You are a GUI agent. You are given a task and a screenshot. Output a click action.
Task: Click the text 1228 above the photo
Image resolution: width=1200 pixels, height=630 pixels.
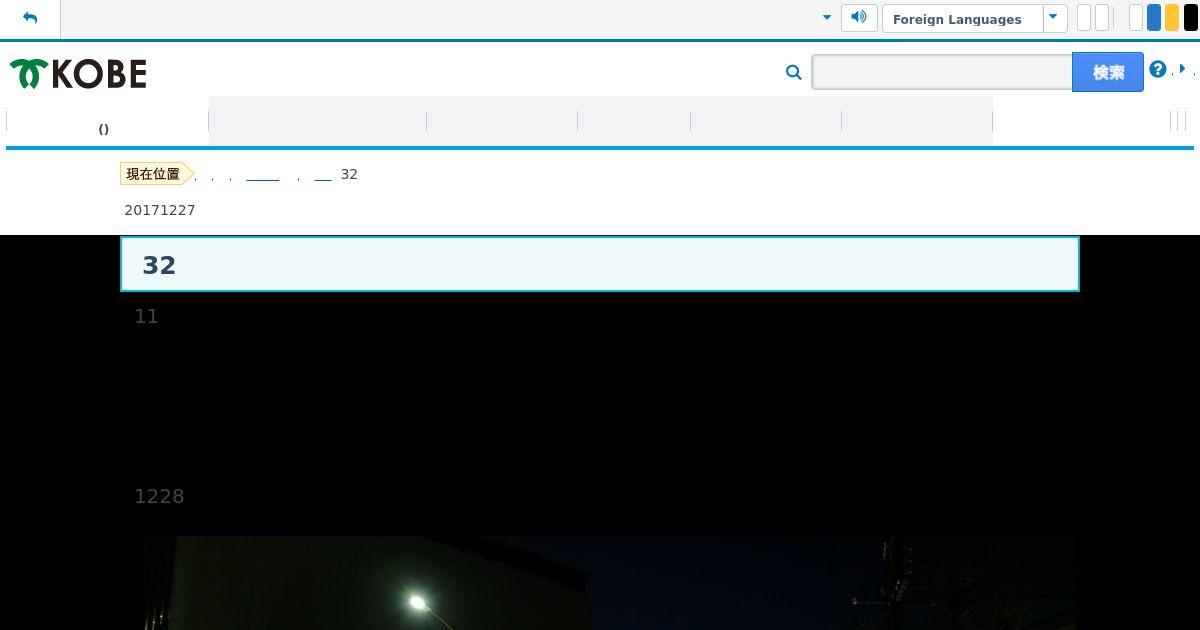(x=159, y=496)
